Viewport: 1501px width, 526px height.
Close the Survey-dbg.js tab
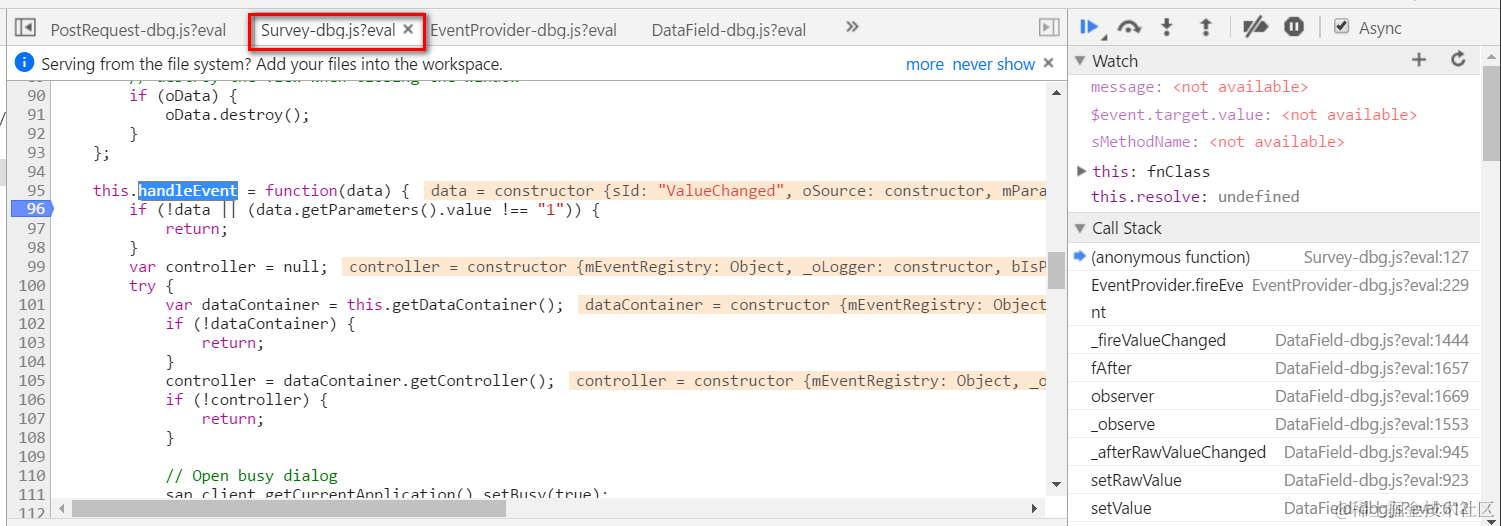pos(408,30)
